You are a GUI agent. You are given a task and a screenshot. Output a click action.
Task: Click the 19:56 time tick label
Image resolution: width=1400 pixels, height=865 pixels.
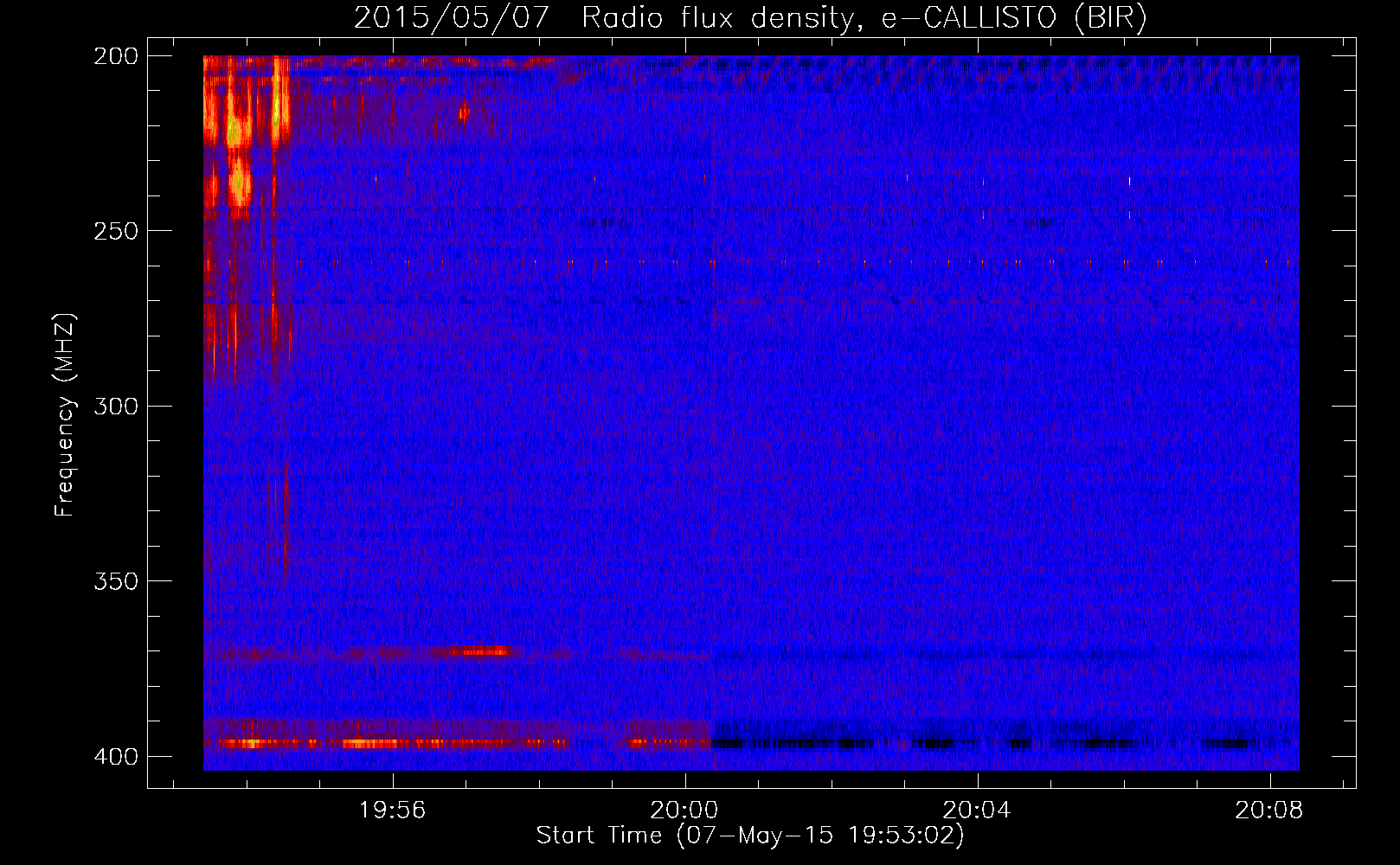[393, 811]
